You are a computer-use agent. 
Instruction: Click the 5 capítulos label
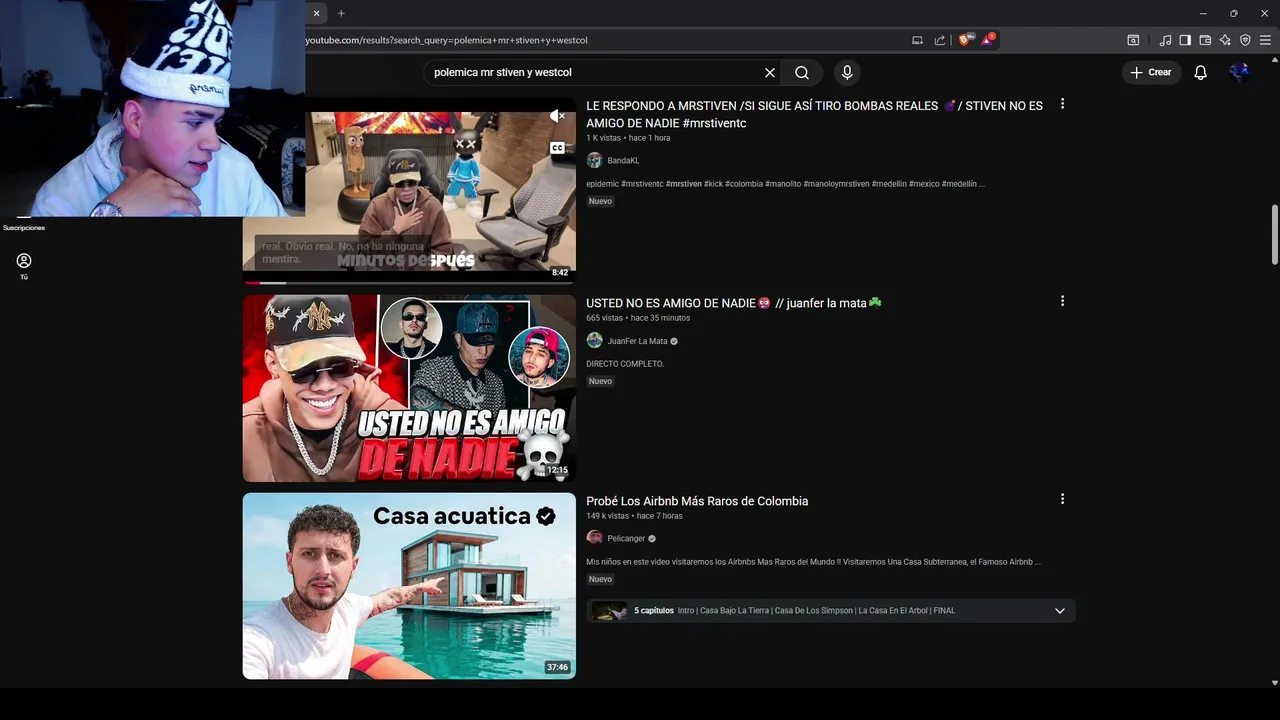(x=654, y=611)
